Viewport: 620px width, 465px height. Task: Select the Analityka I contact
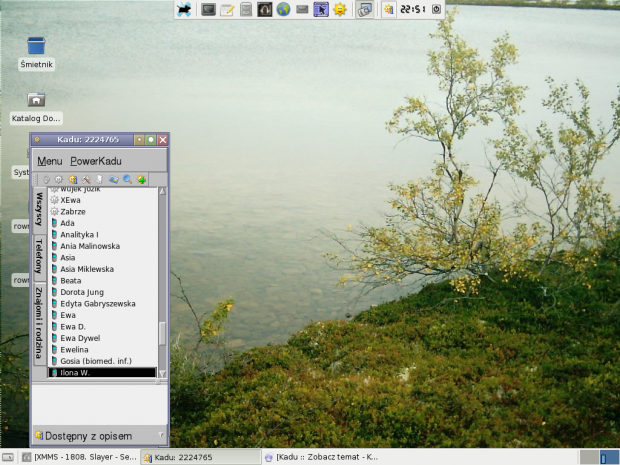point(103,234)
